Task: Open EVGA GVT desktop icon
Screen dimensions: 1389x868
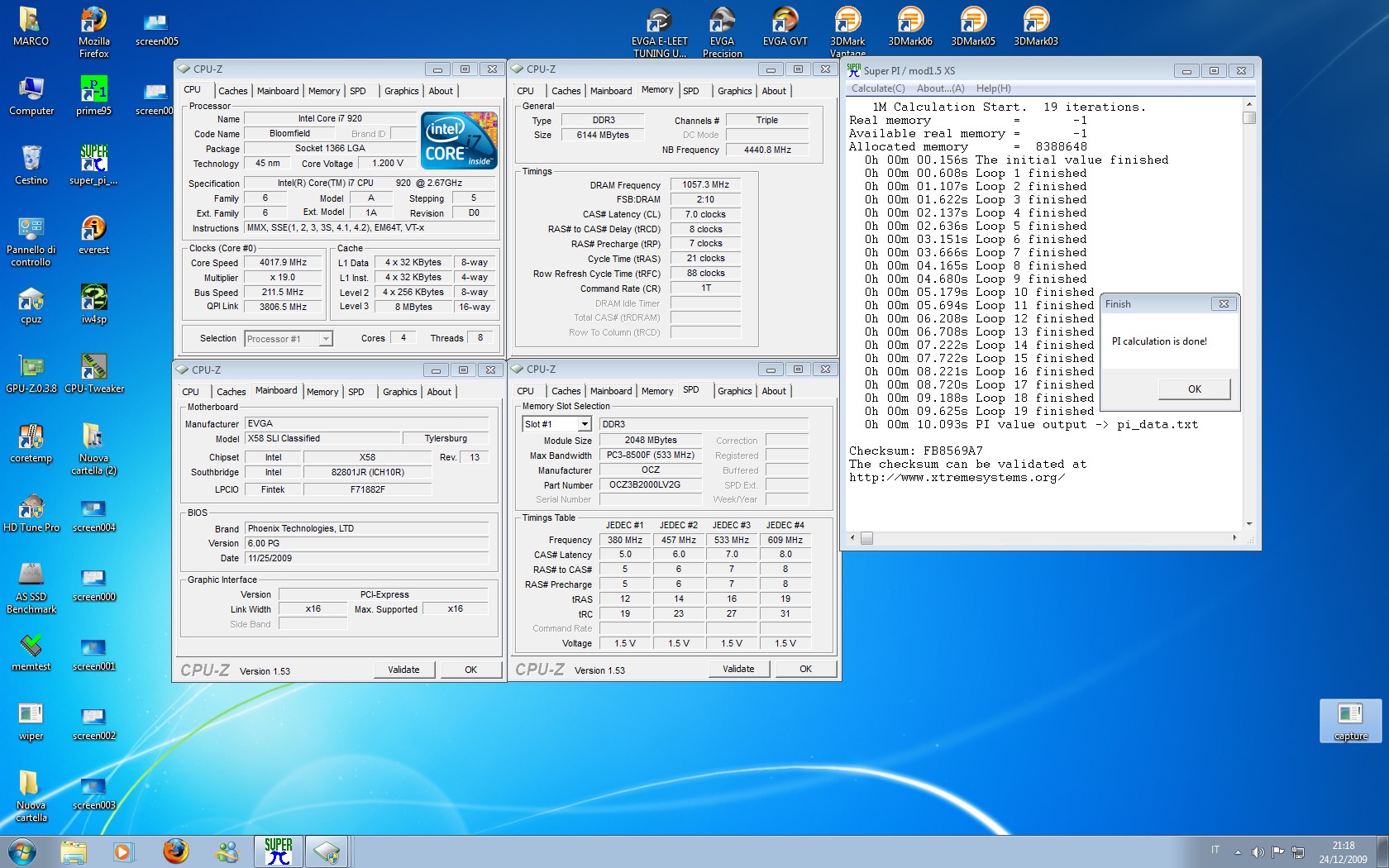Action: tap(785, 26)
